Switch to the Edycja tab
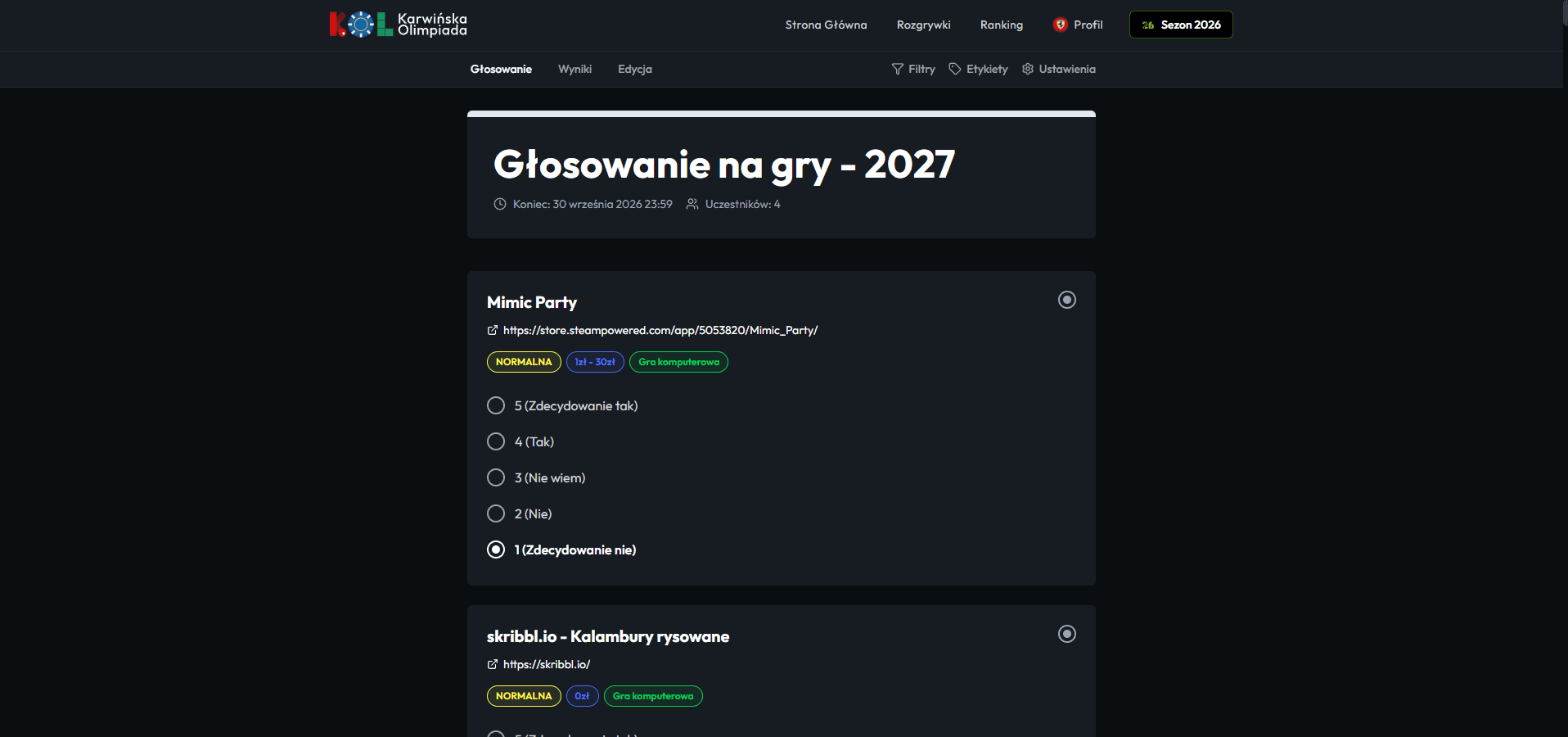1568x737 pixels. (x=635, y=69)
